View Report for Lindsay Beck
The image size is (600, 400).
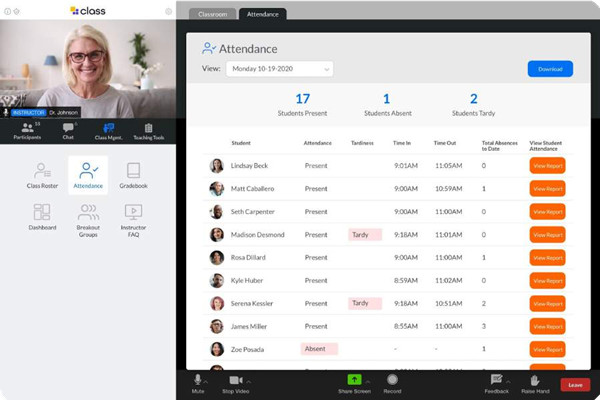click(547, 166)
